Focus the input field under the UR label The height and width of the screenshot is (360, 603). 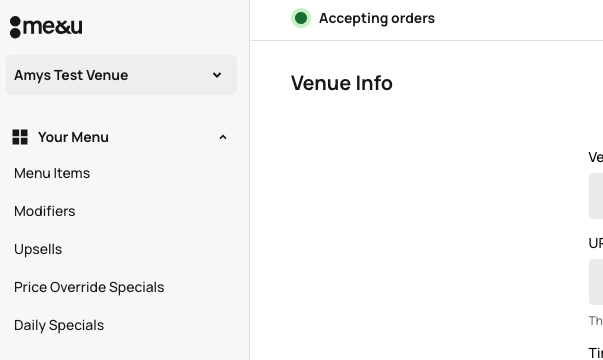[596, 282]
